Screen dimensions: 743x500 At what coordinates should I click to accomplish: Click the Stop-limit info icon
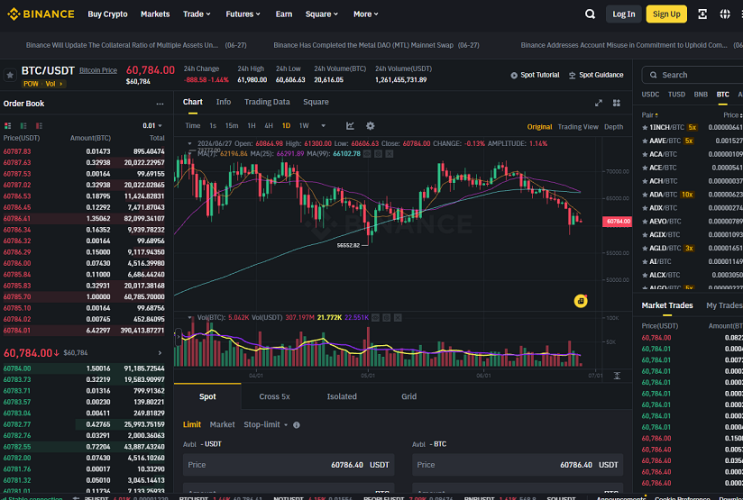(297, 425)
